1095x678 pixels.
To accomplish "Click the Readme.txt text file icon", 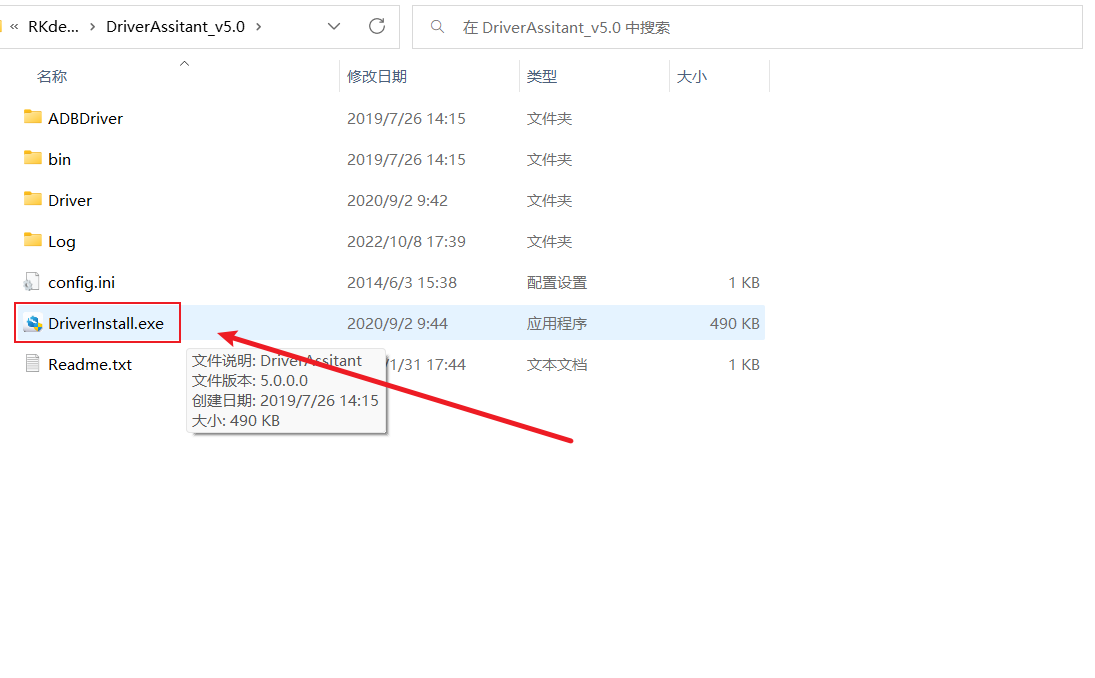I will (33, 364).
